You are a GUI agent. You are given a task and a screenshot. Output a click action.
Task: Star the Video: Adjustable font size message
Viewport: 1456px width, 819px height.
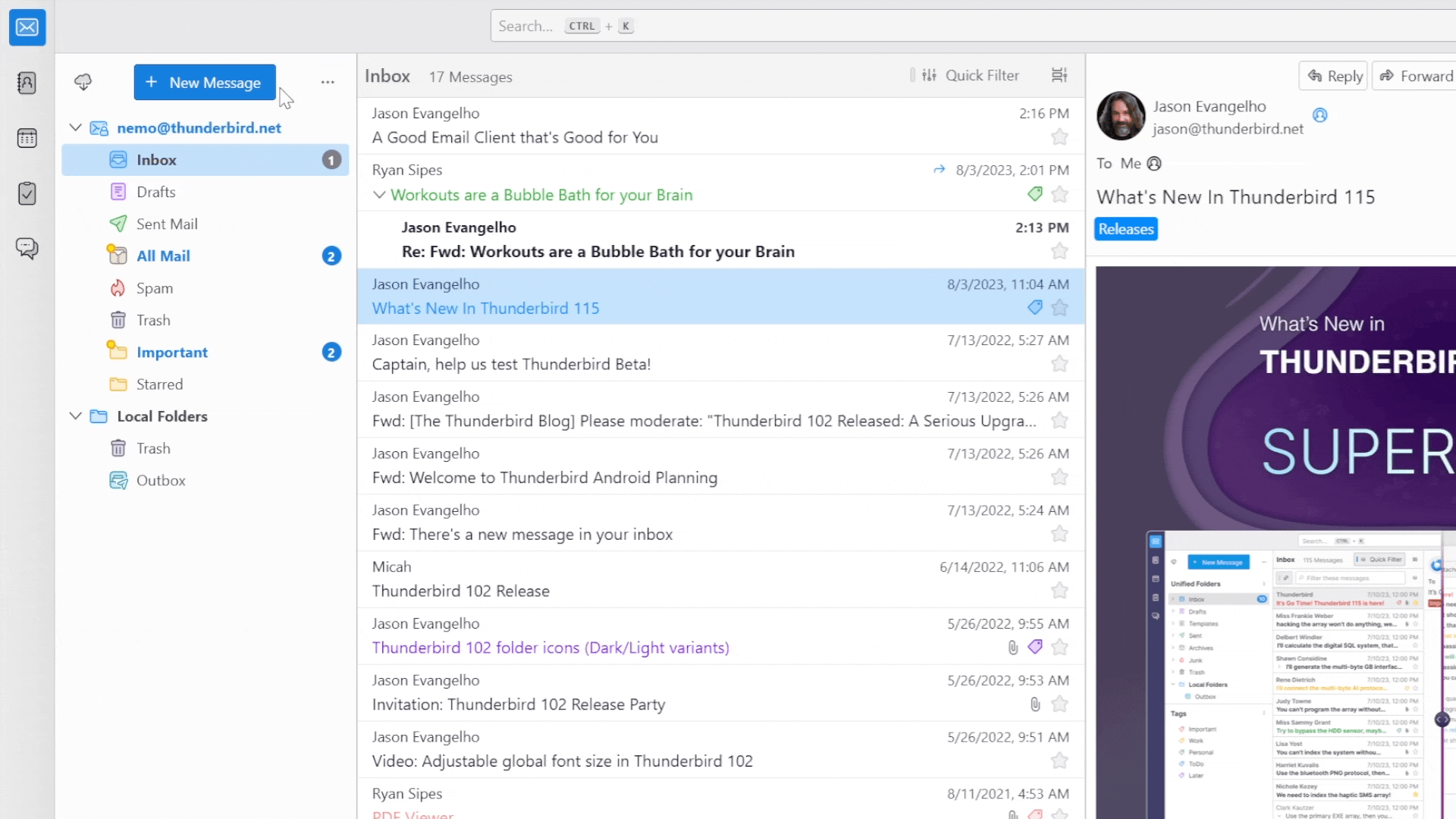1059,761
